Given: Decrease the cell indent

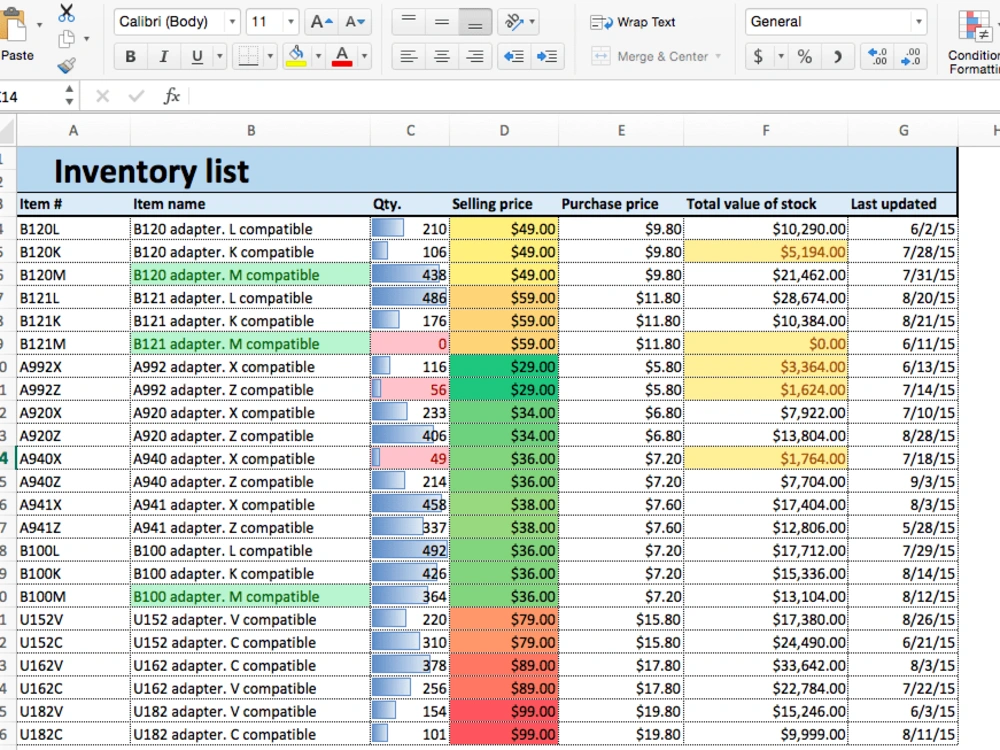Looking at the screenshot, I should 514,57.
